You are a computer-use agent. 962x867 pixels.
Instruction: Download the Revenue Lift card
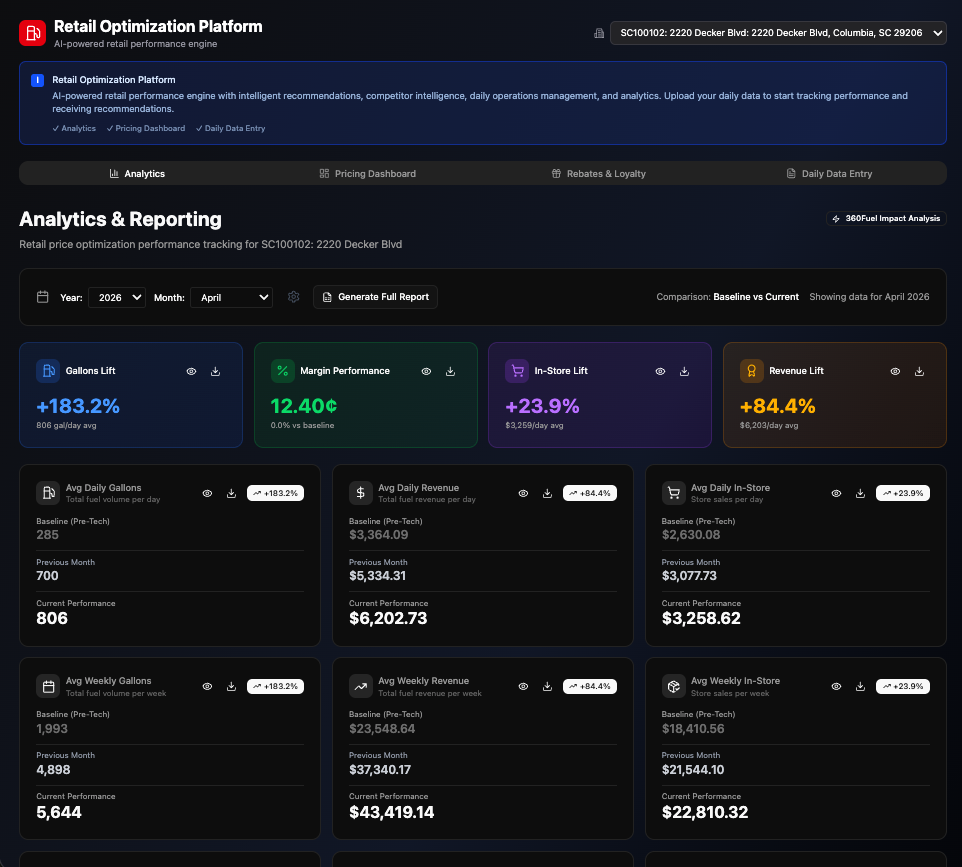point(919,371)
